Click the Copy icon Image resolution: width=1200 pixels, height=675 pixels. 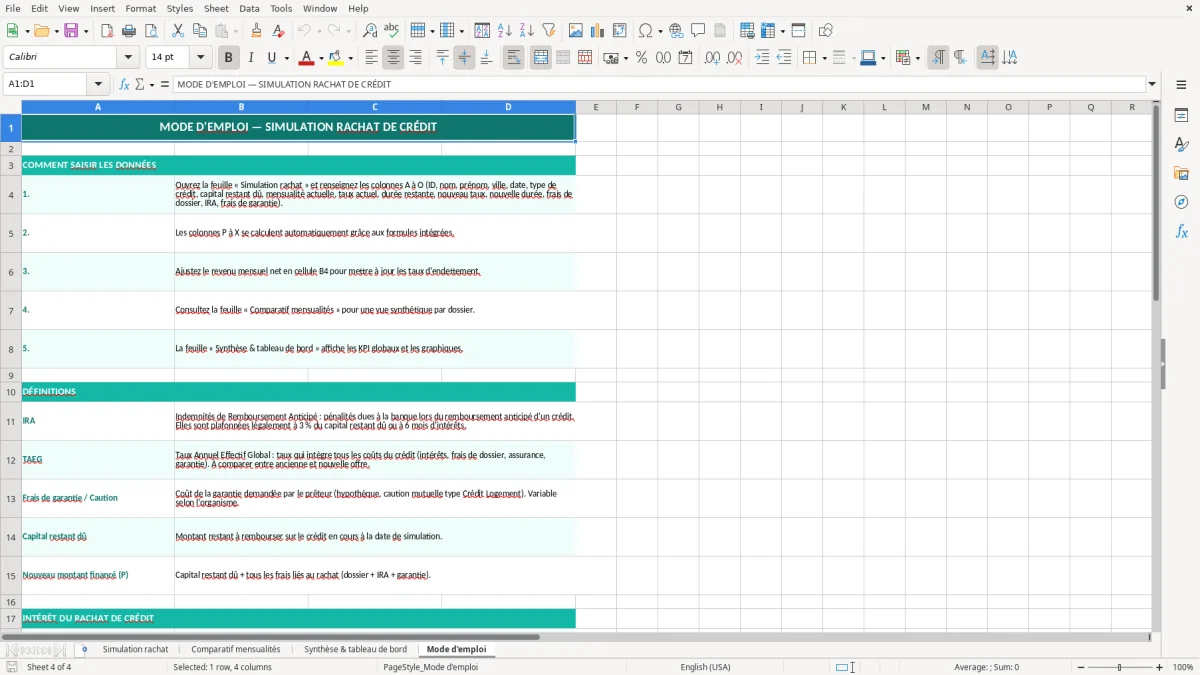(x=200, y=31)
